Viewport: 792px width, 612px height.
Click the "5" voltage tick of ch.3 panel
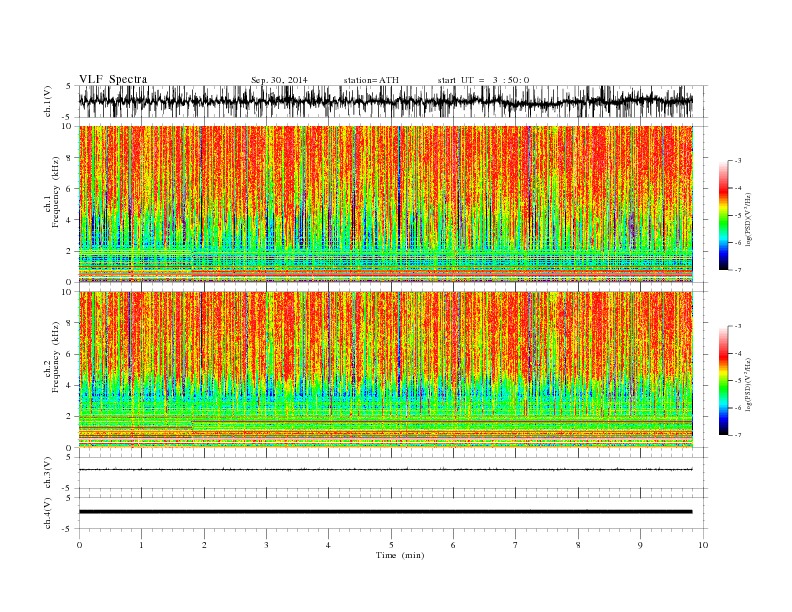click(69, 457)
